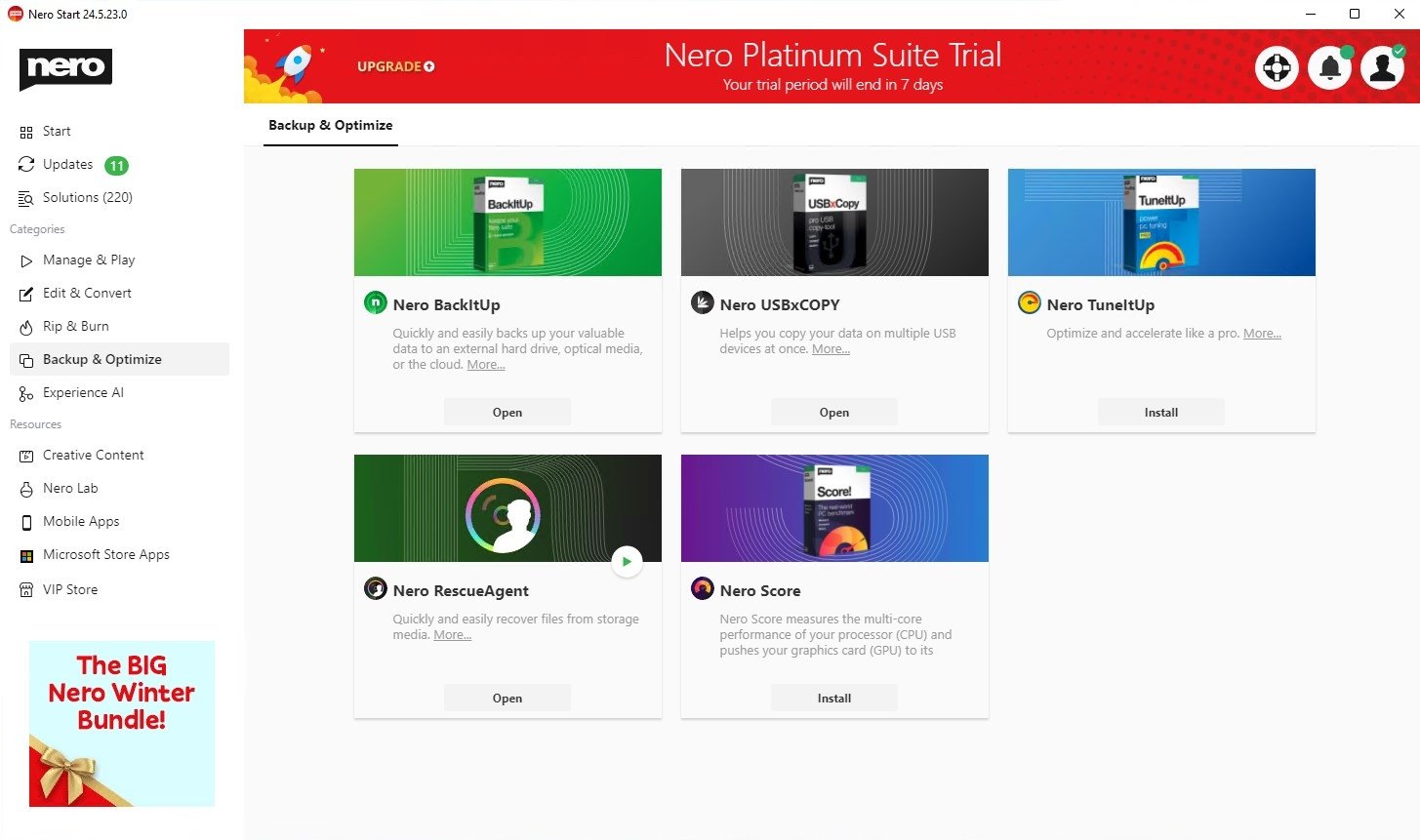Click the green Updates count badge 11
This screenshot has width=1420, height=840.
click(116, 166)
